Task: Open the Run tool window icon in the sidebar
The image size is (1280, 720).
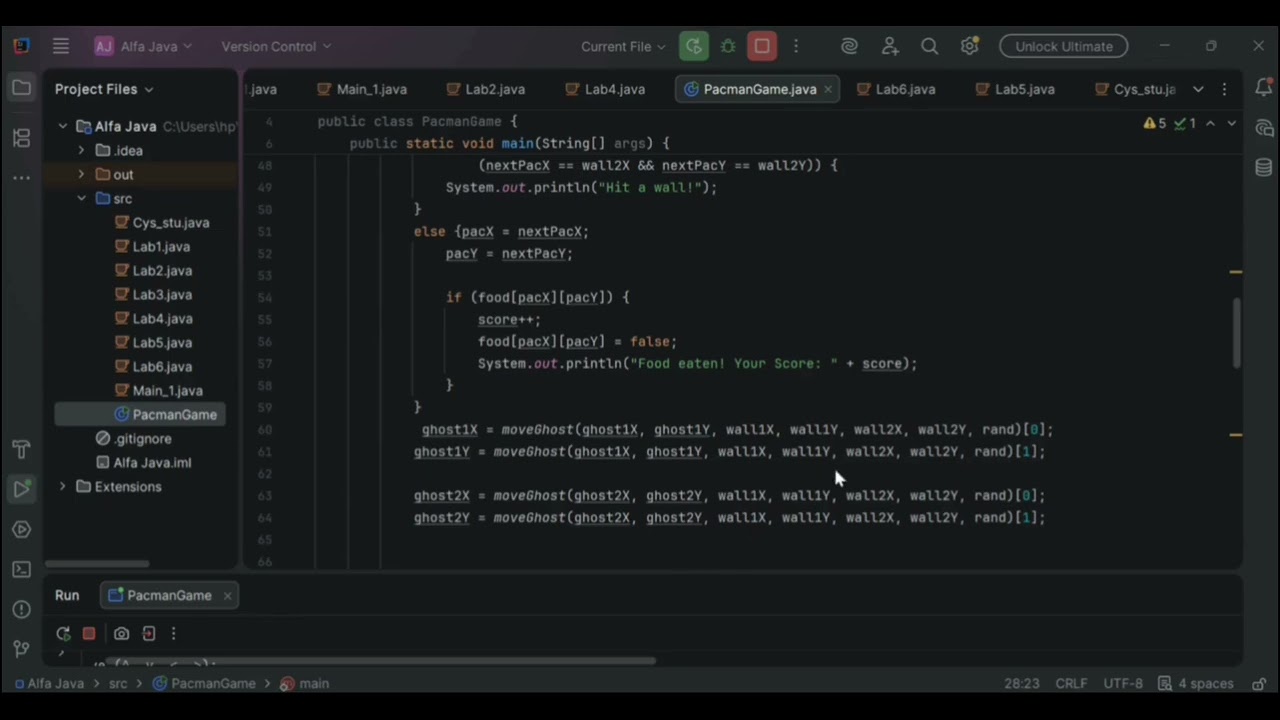Action: pyautogui.click(x=21, y=489)
